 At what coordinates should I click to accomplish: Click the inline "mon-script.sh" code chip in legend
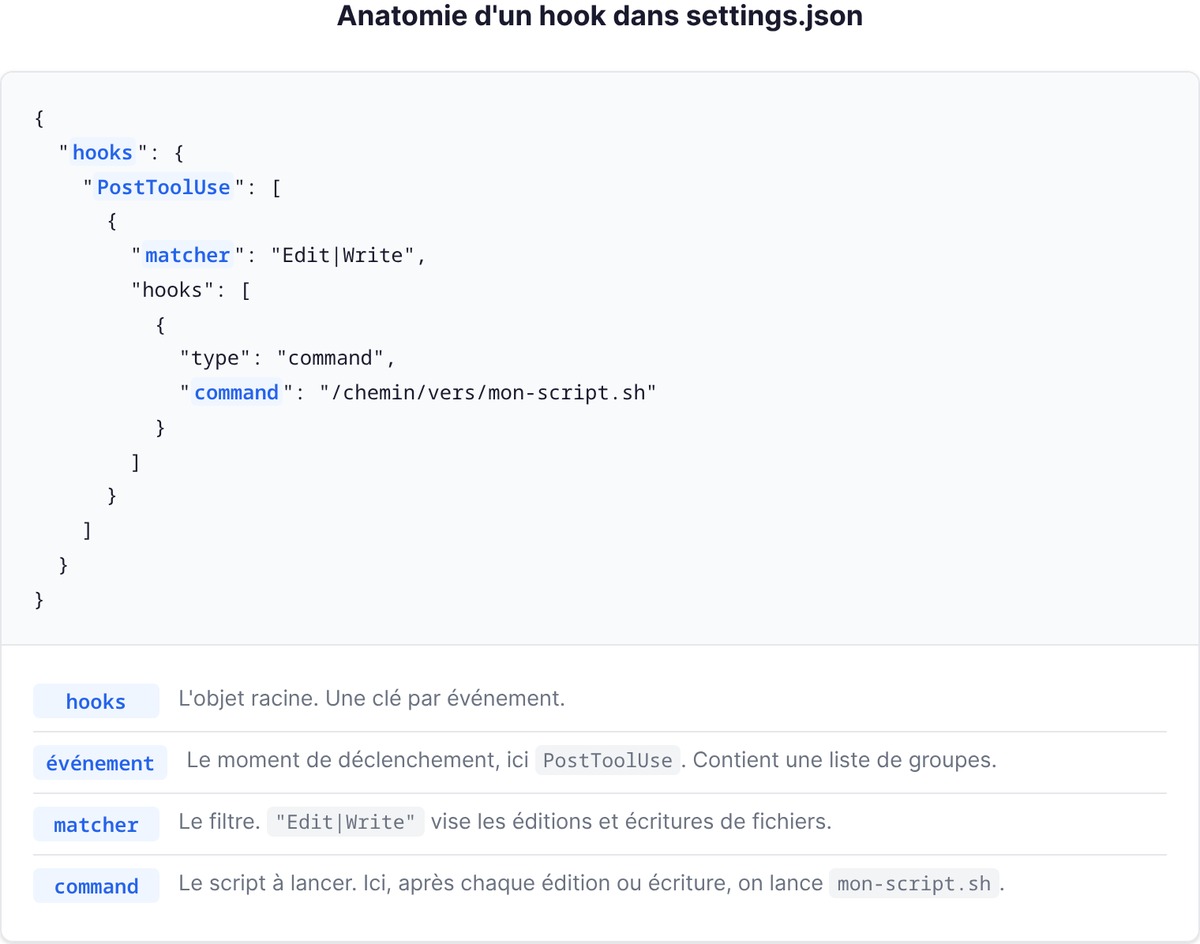click(914, 884)
